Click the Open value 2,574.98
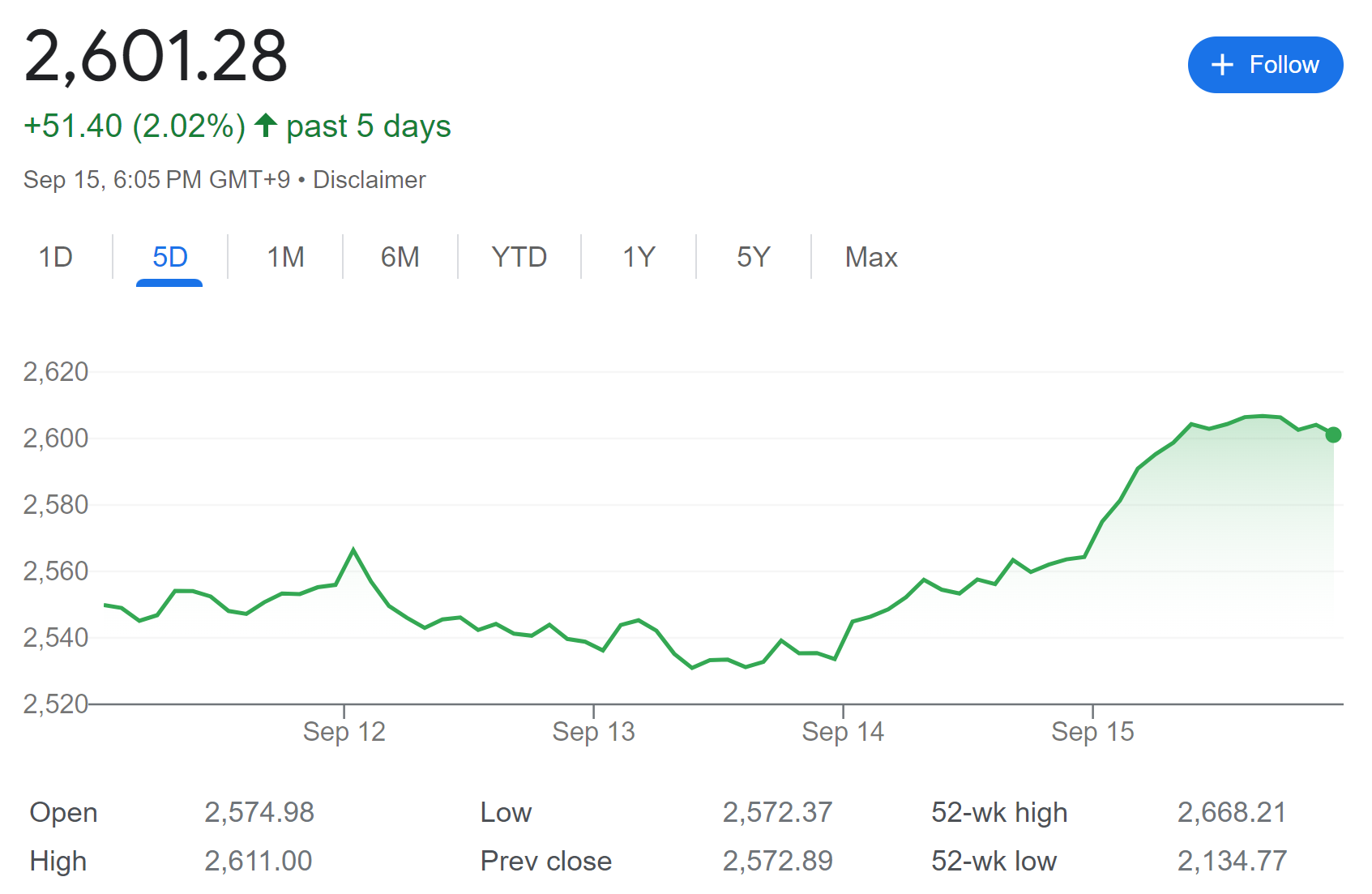 (x=259, y=812)
